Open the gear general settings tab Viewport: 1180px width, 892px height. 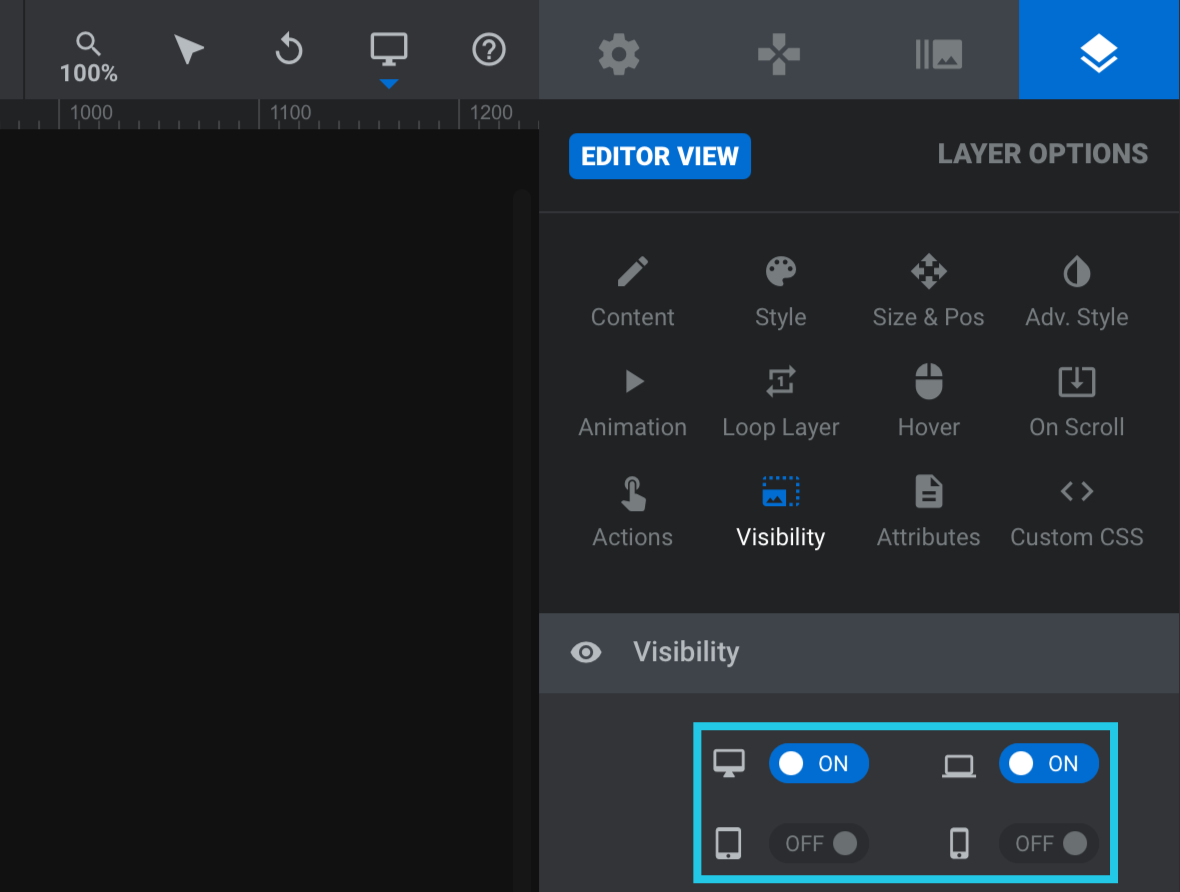point(619,54)
